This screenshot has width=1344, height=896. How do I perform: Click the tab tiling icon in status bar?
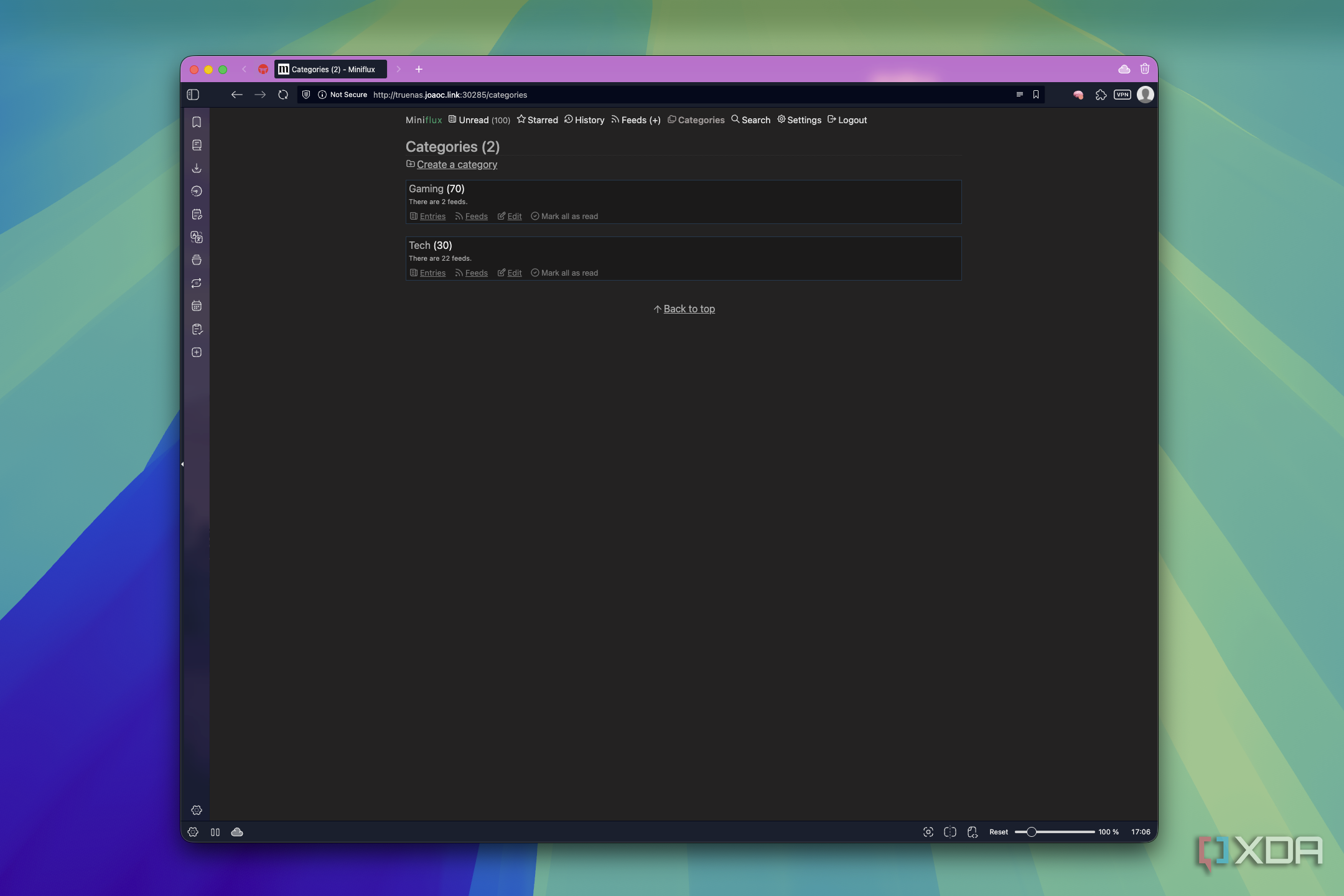[215, 832]
